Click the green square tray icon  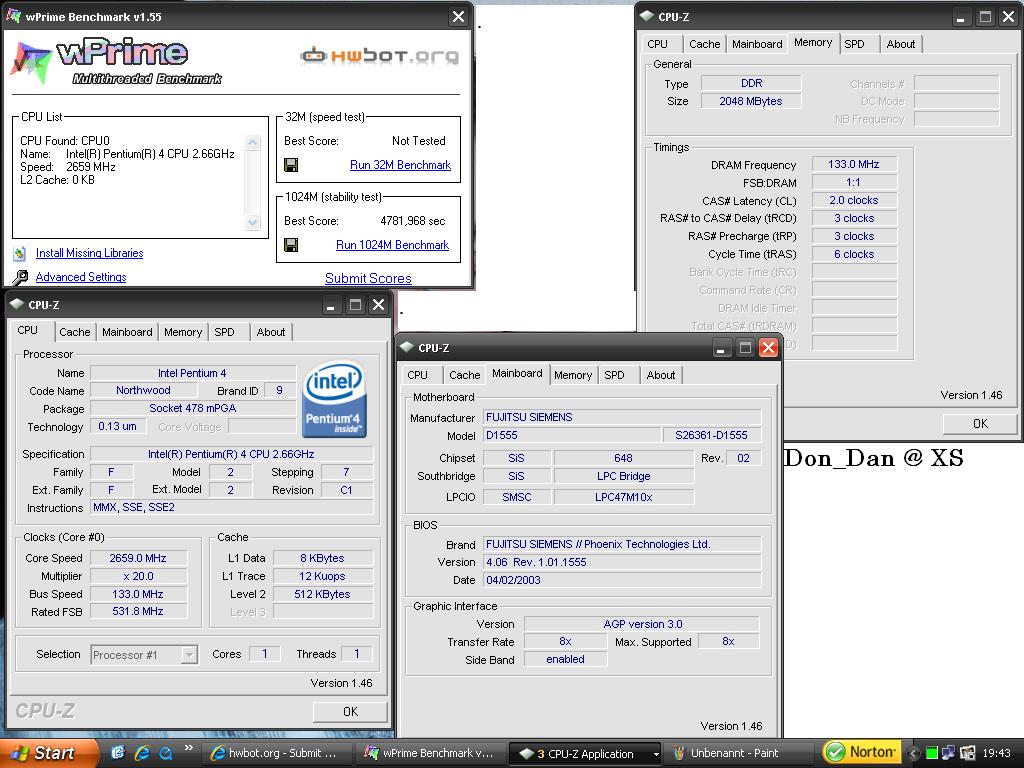932,753
